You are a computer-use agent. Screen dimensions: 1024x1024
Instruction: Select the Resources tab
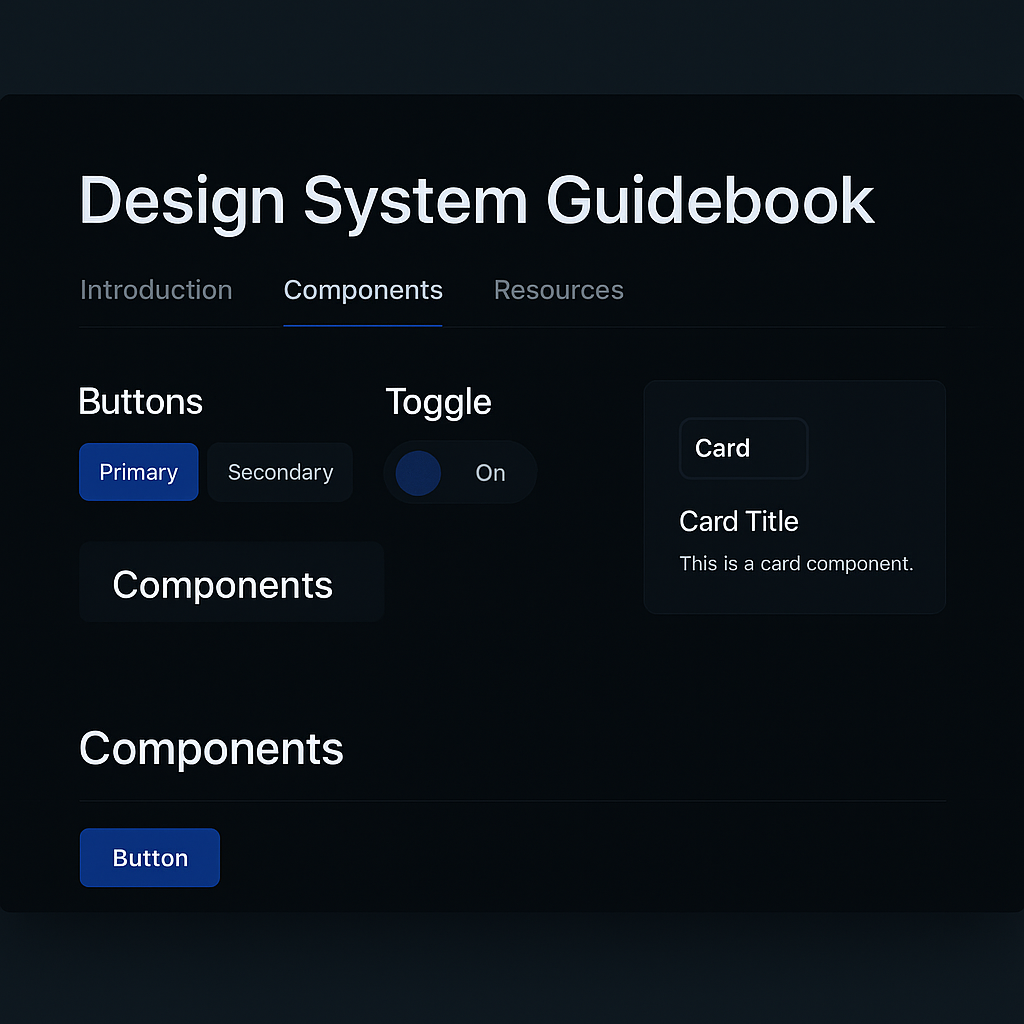pos(558,290)
